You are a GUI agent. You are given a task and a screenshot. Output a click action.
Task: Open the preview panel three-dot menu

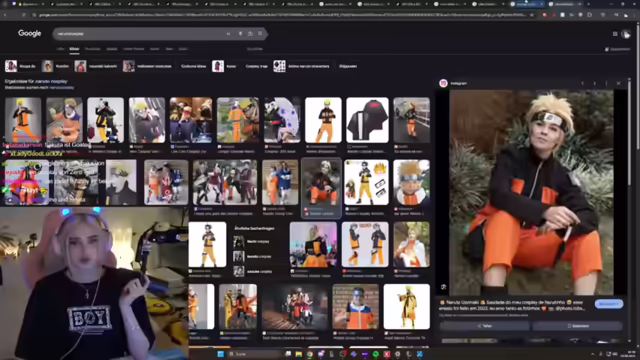click(x=607, y=83)
